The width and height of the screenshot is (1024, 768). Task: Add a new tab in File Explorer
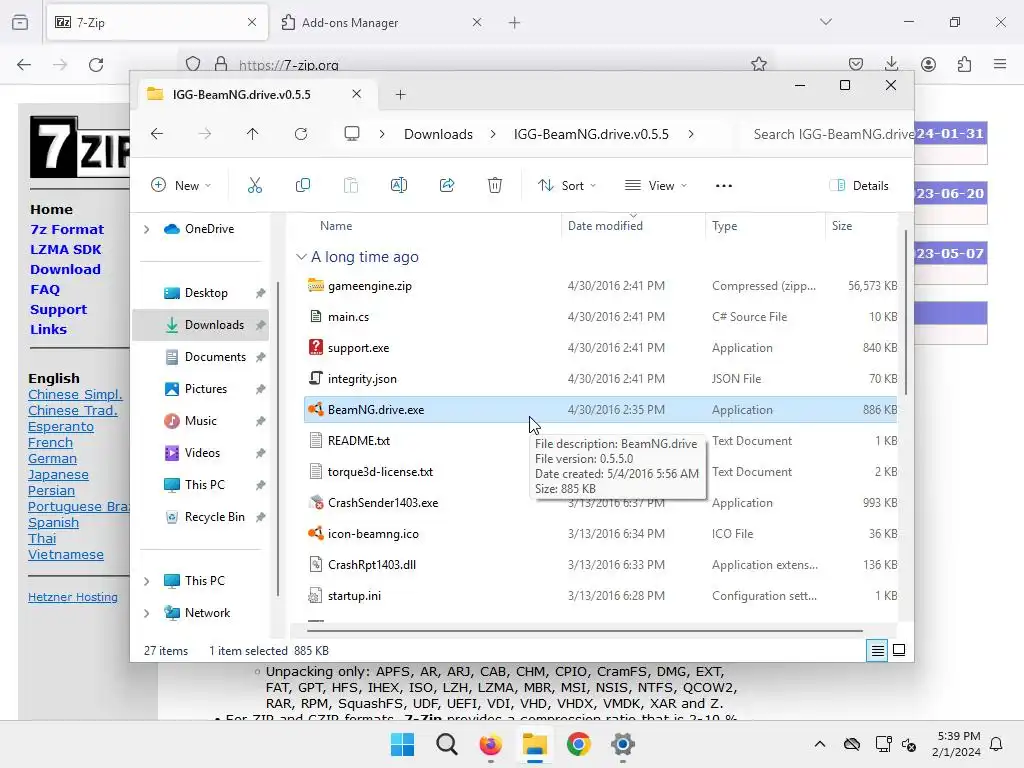(400, 95)
